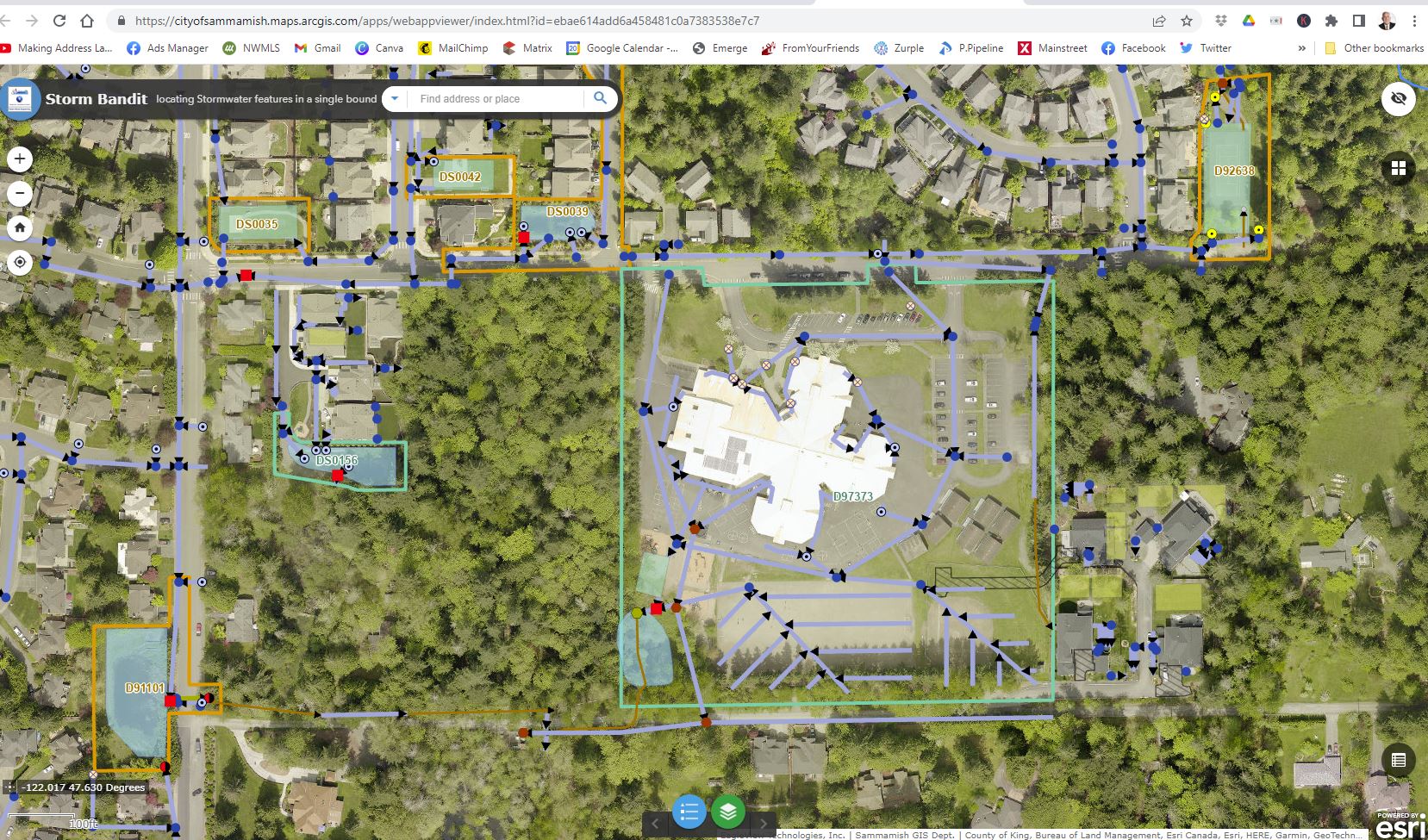Advance the widget carousel with the right arrow
The image size is (1428, 840).
click(763, 824)
